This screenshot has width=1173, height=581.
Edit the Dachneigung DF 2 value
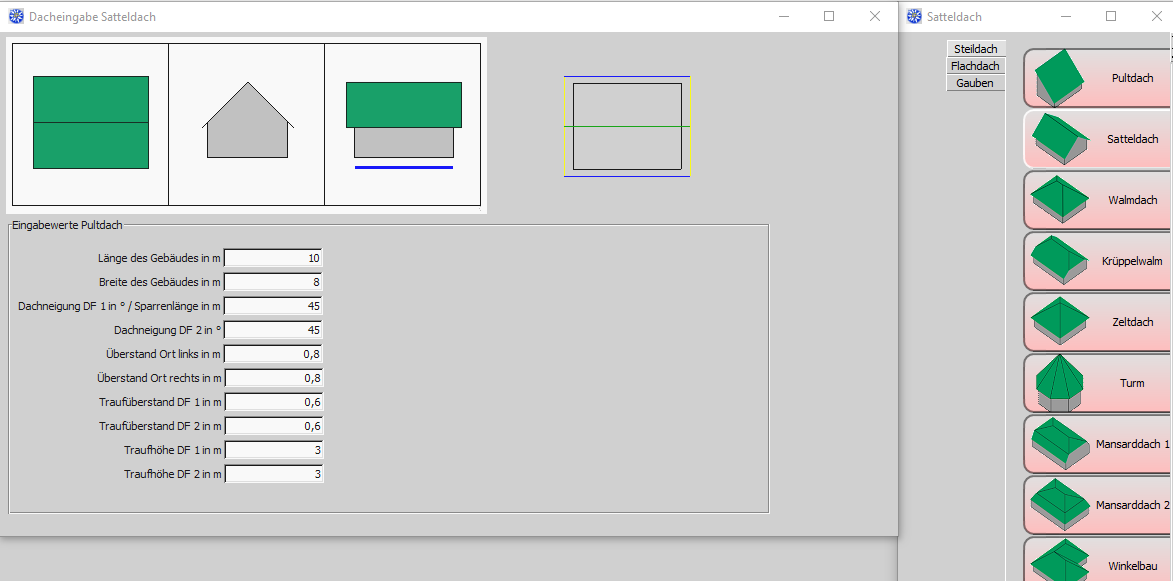coord(274,330)
